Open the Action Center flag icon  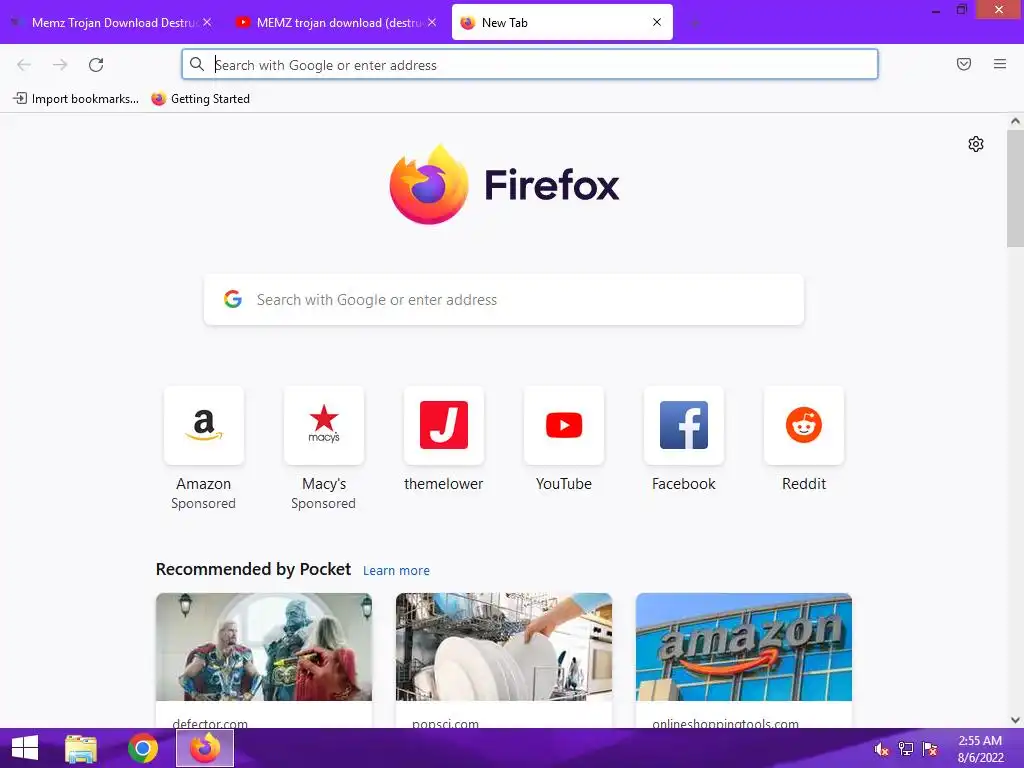pos(930,749)
